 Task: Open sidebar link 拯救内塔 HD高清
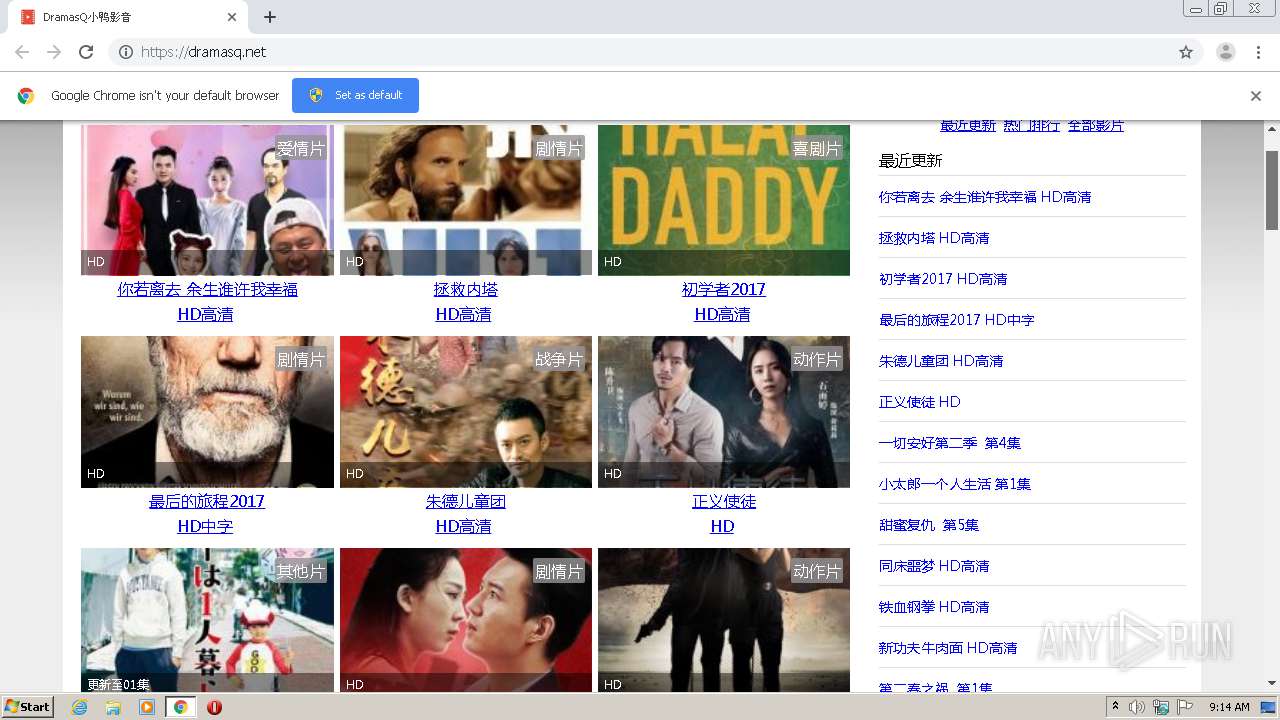pyautogui.click(x=934, y=238)
